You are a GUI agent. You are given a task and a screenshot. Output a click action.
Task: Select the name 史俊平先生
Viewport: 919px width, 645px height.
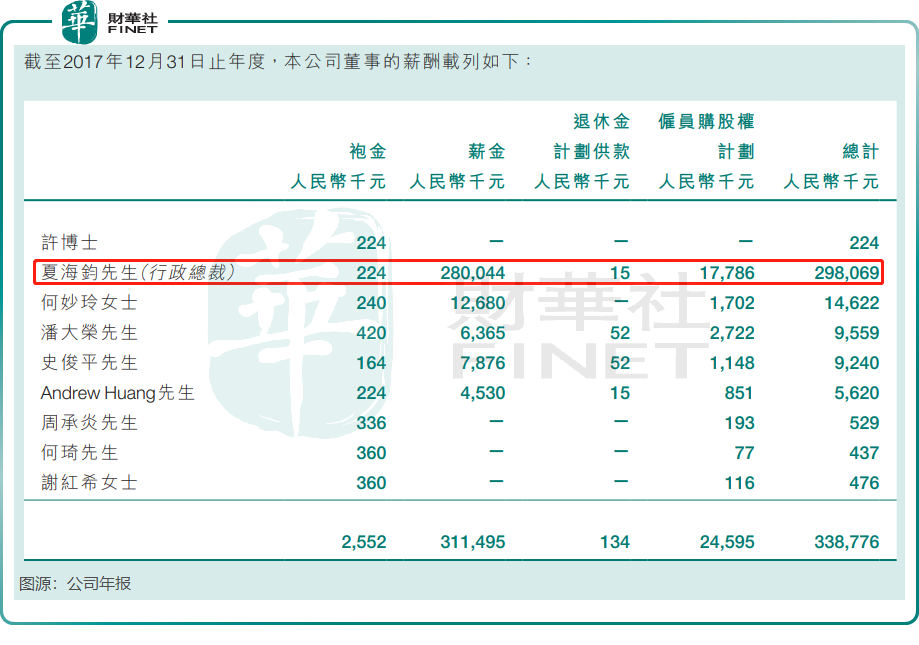pyautogui.click(x=89, y=363)
